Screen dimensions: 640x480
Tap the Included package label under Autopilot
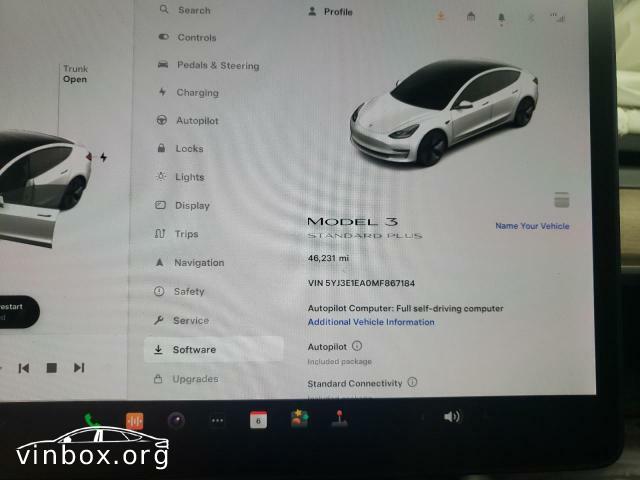(340, 362)
